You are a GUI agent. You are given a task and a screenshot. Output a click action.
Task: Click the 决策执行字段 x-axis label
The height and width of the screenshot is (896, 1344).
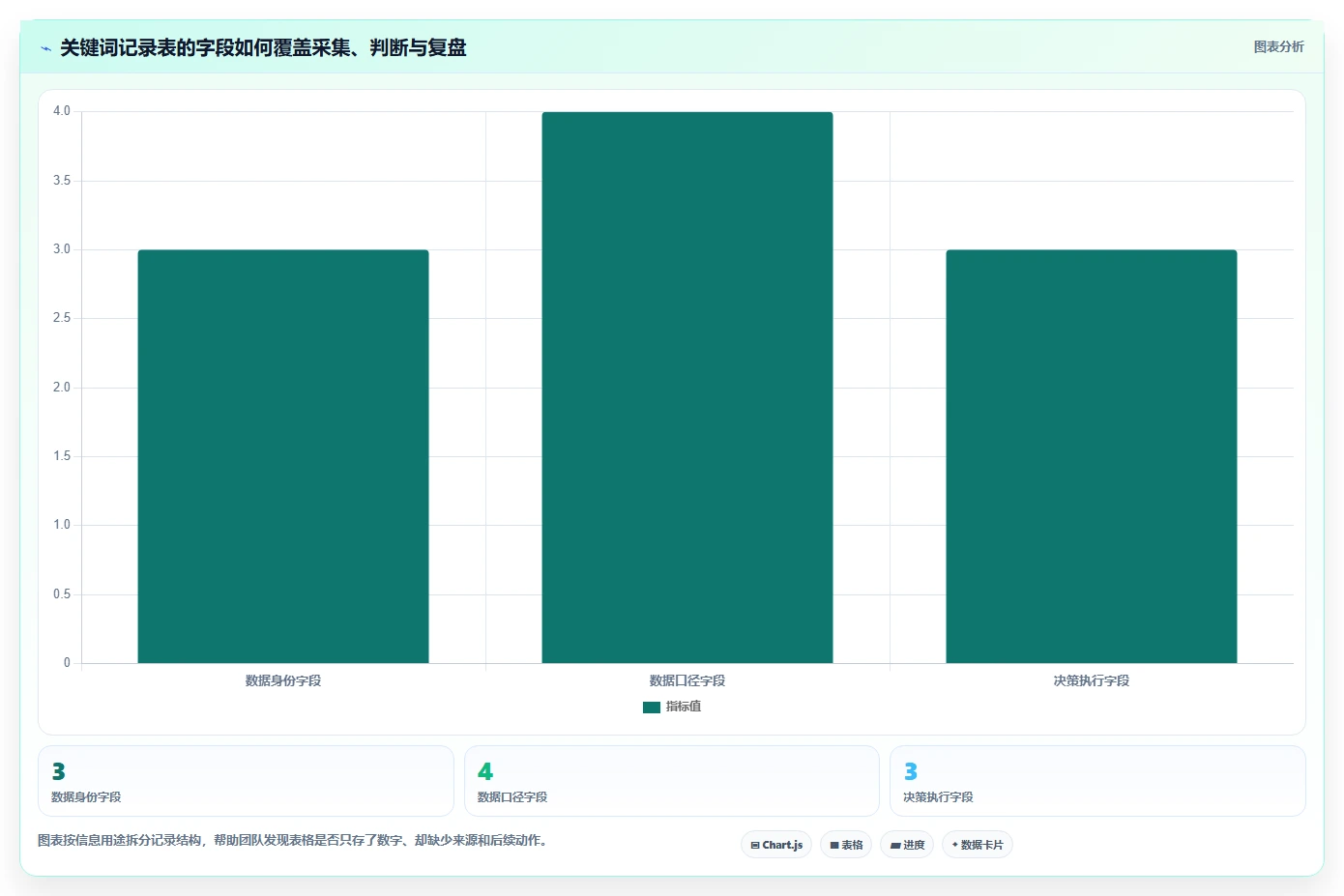pyautogui.click(x=1092, y=680)
